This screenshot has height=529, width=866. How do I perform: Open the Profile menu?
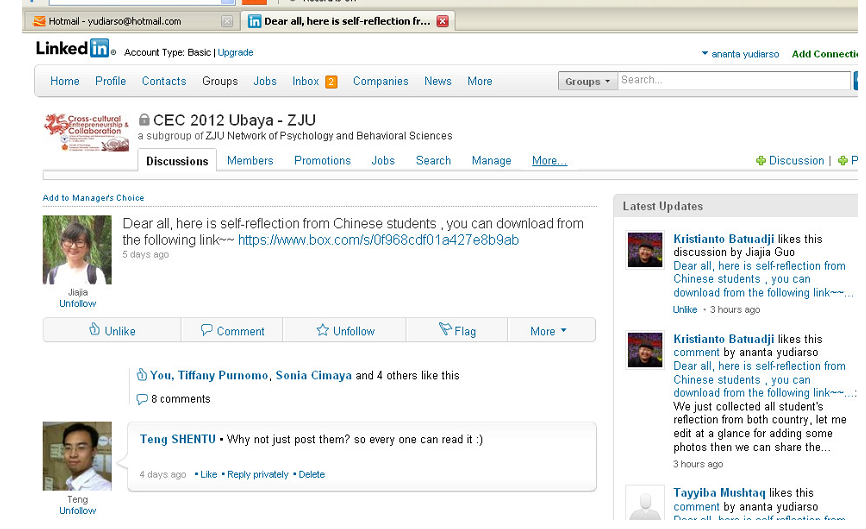(110, 81)
